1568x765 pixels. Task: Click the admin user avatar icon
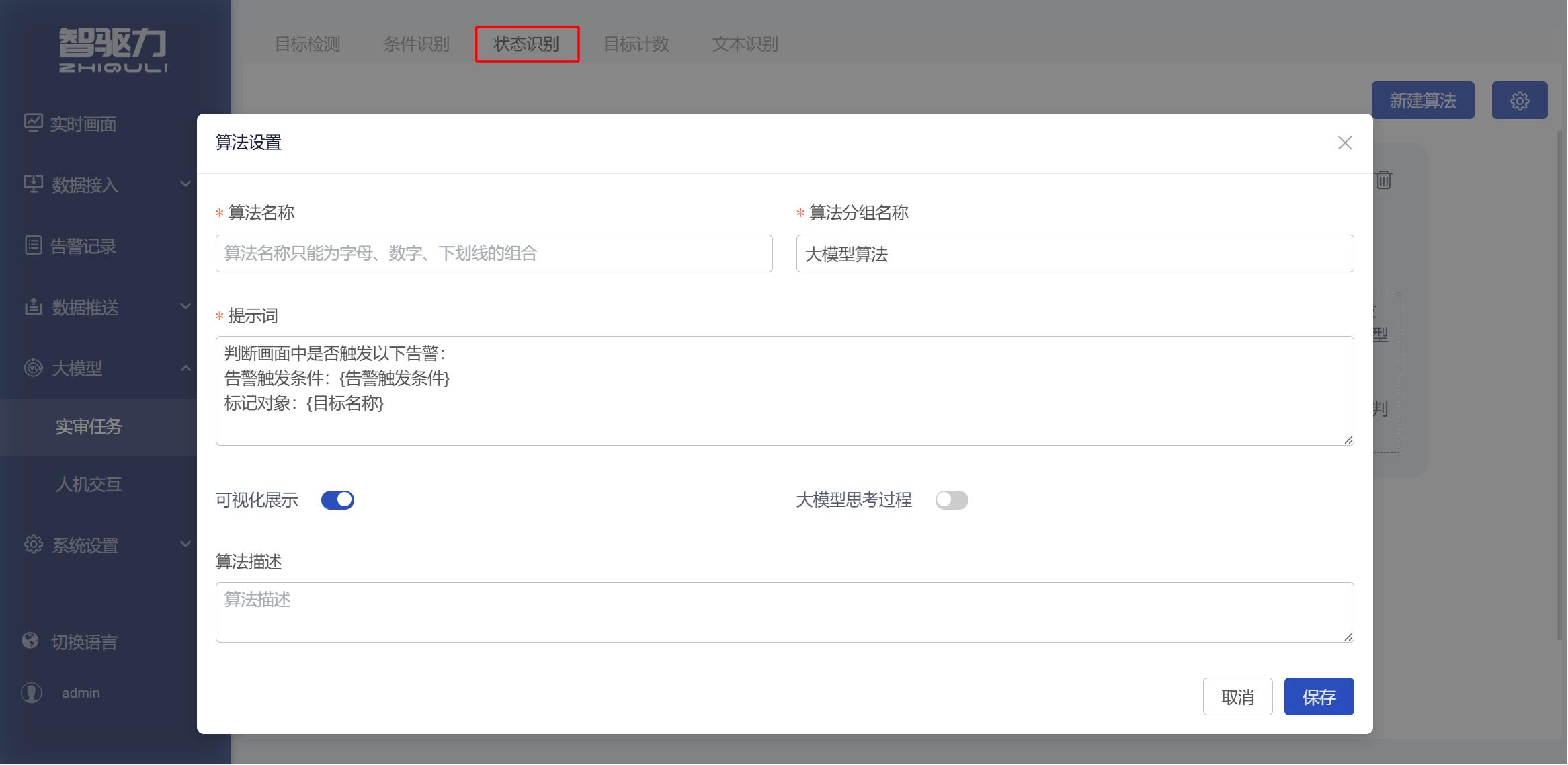[32, 692]
